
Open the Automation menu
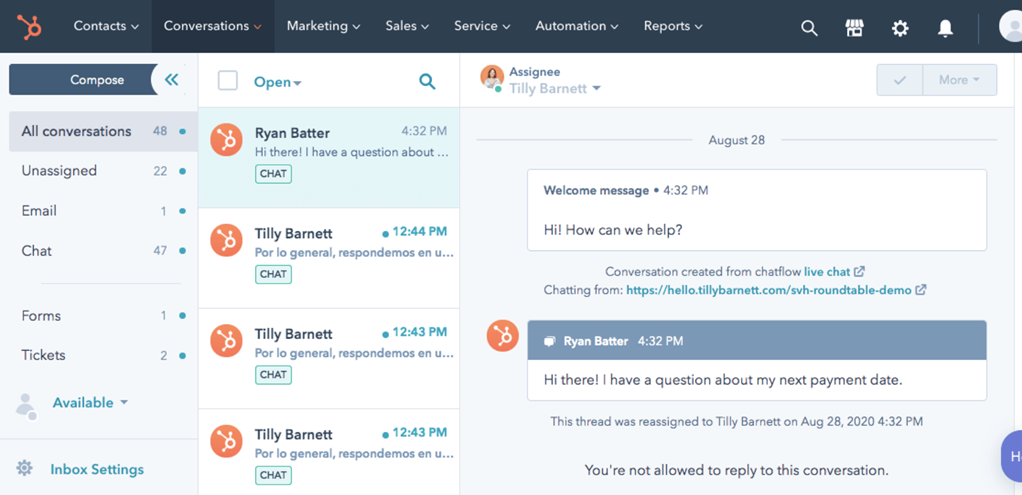click(x=576, y=26)
